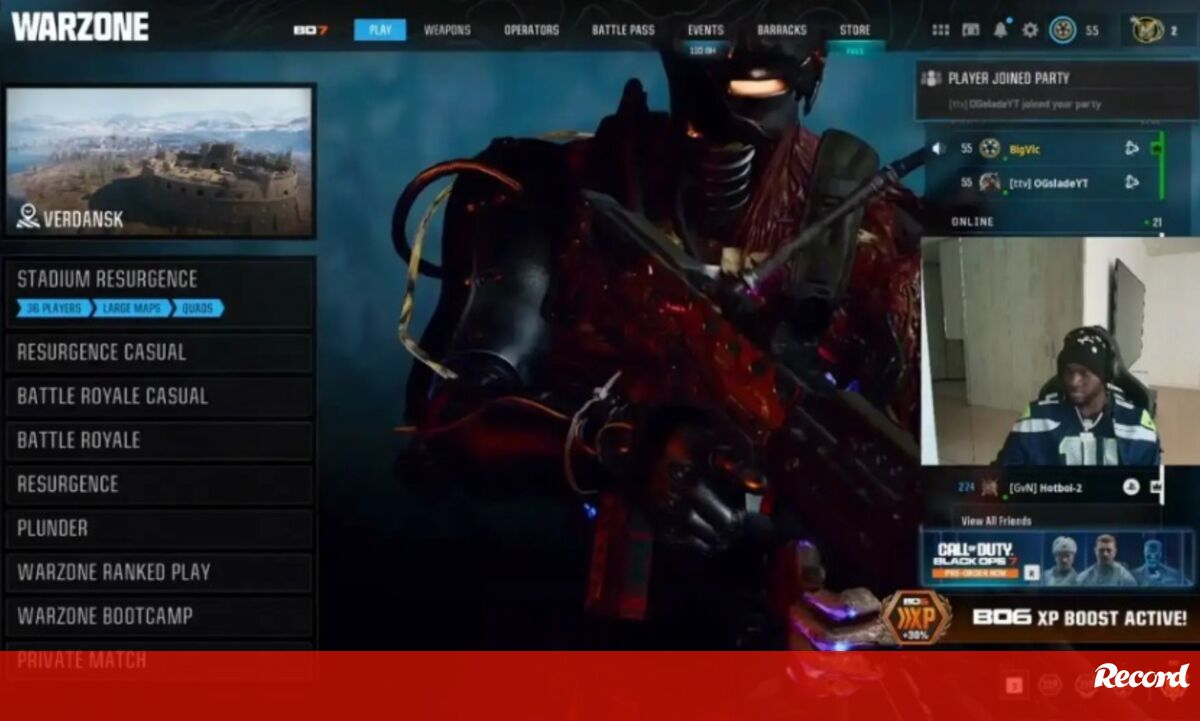
Task: Click the notifications bell icon
Action: (1000, 30)
